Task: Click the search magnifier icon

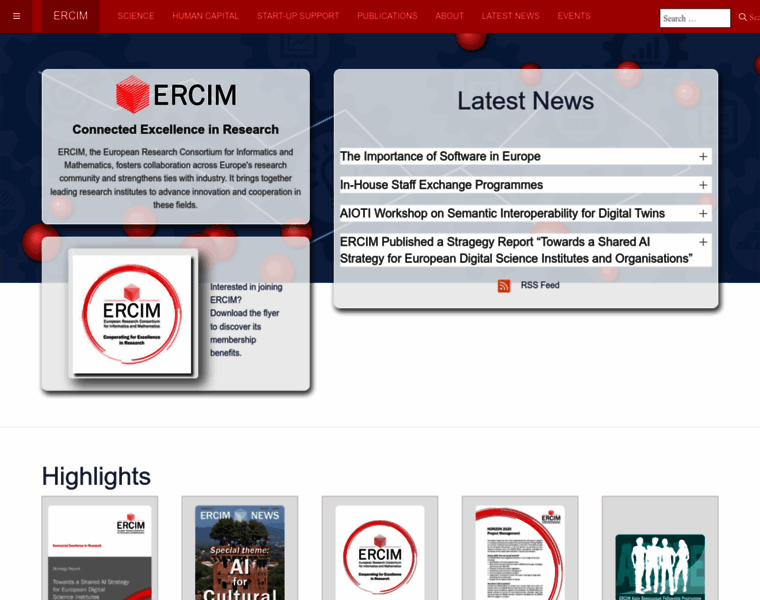Action: 743,17
